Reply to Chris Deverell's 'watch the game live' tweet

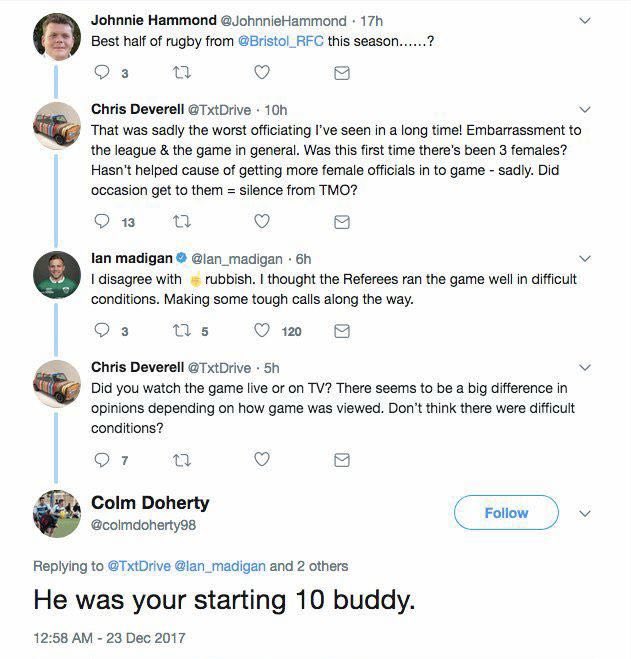[x=100, y=460]
